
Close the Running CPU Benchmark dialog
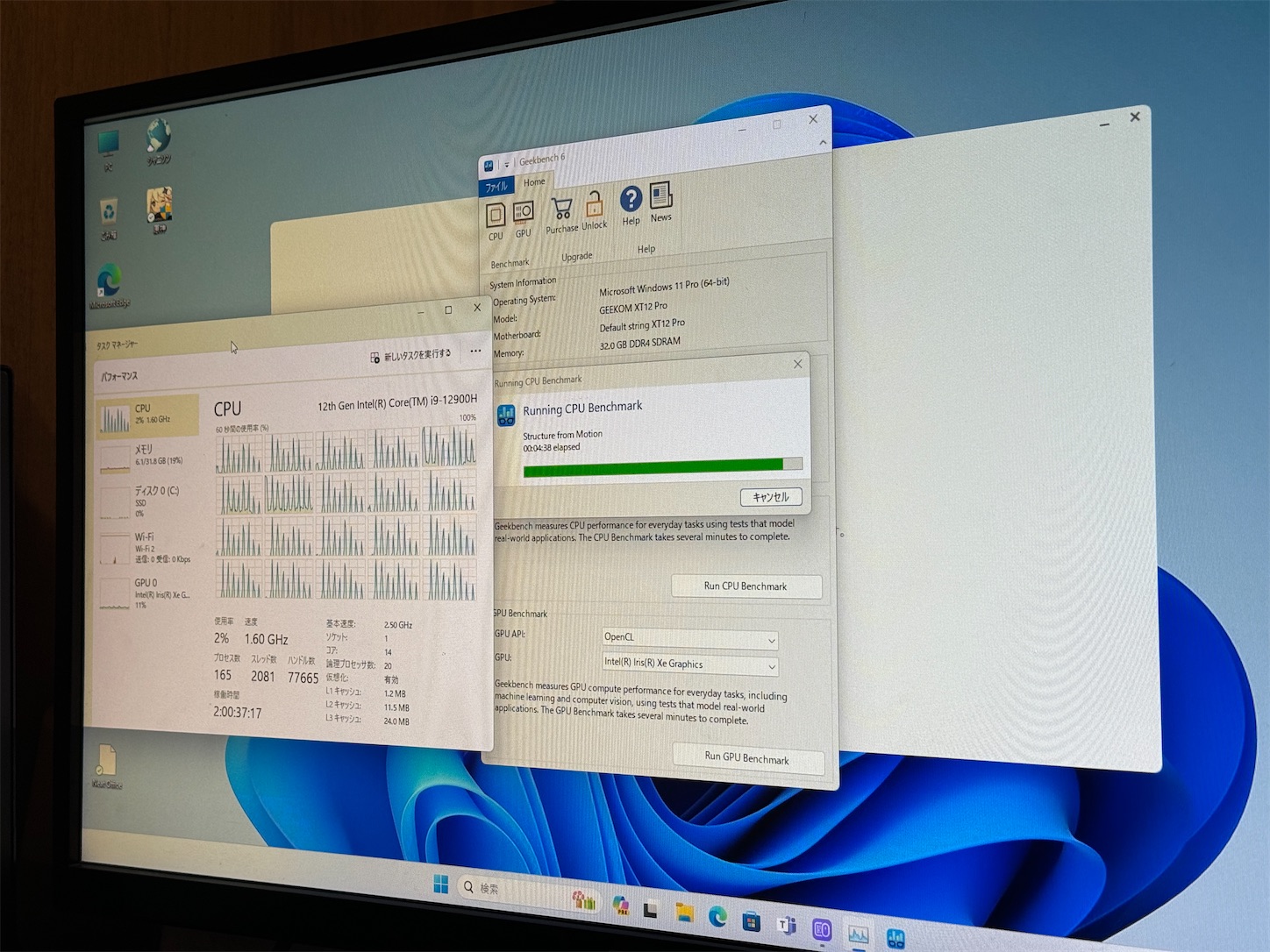point(797,364)
